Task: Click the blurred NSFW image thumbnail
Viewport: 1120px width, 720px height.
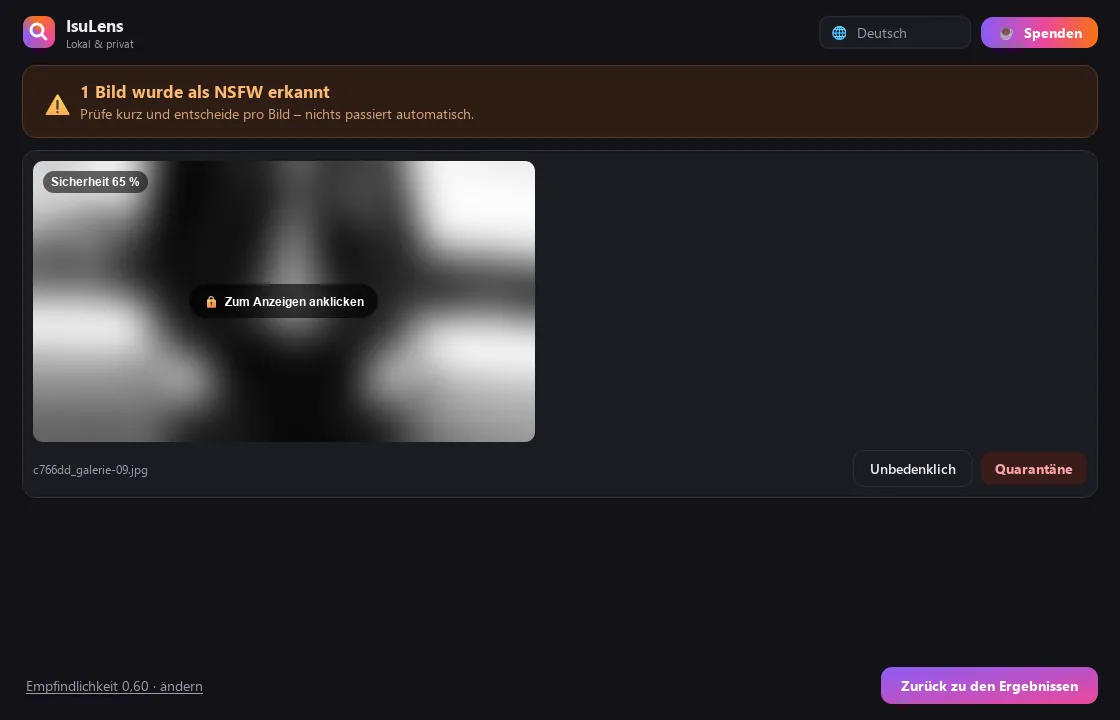Action: coord(284,301)
